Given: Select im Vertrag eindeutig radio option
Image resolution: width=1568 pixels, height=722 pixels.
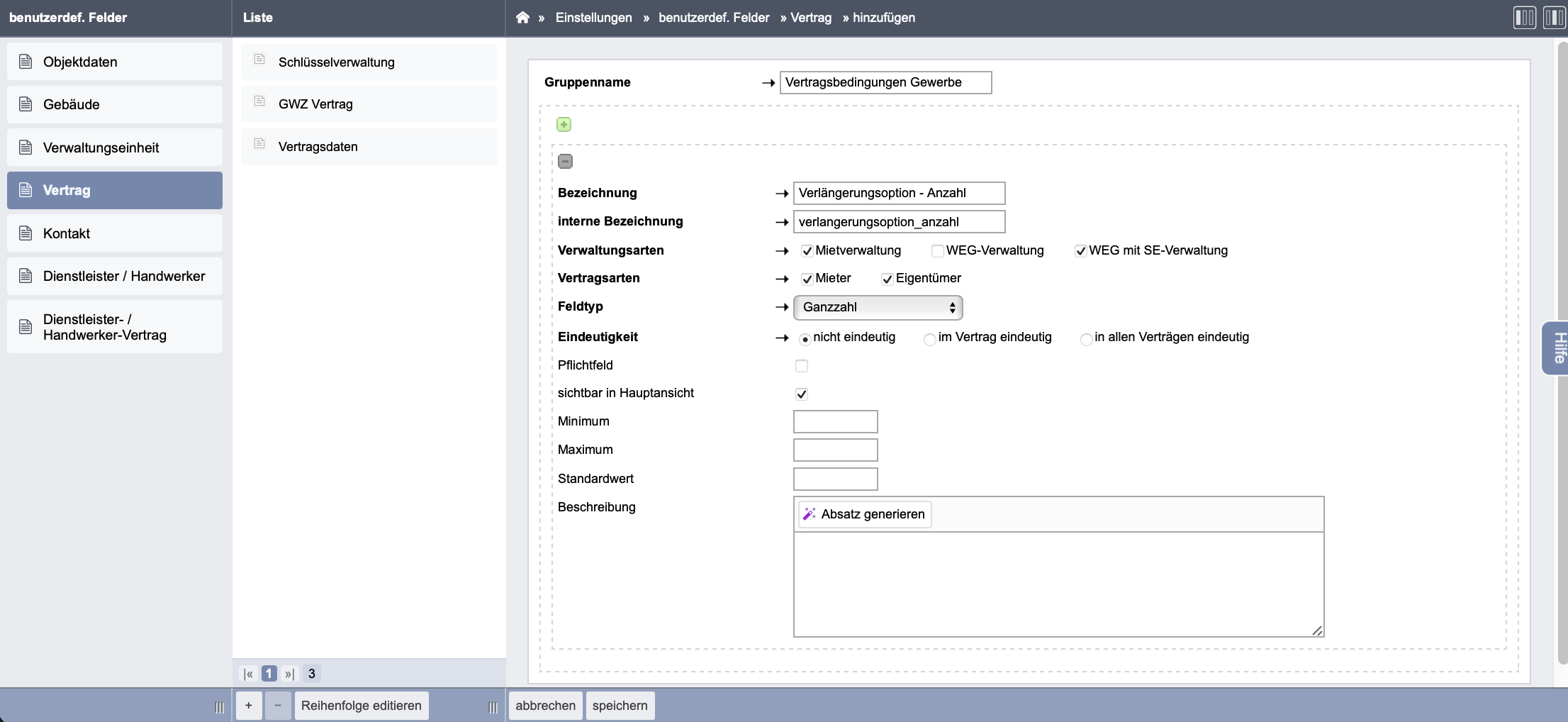Looking at the screenshot, I should (930, 339).
